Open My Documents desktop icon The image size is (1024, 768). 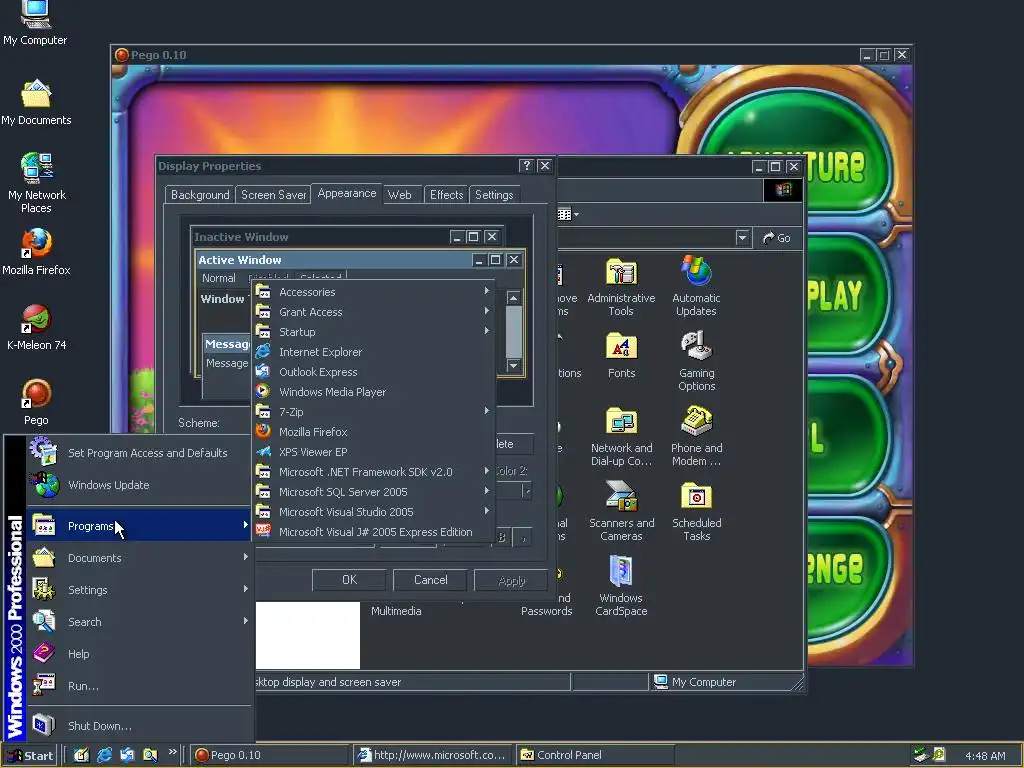(36, 103)
